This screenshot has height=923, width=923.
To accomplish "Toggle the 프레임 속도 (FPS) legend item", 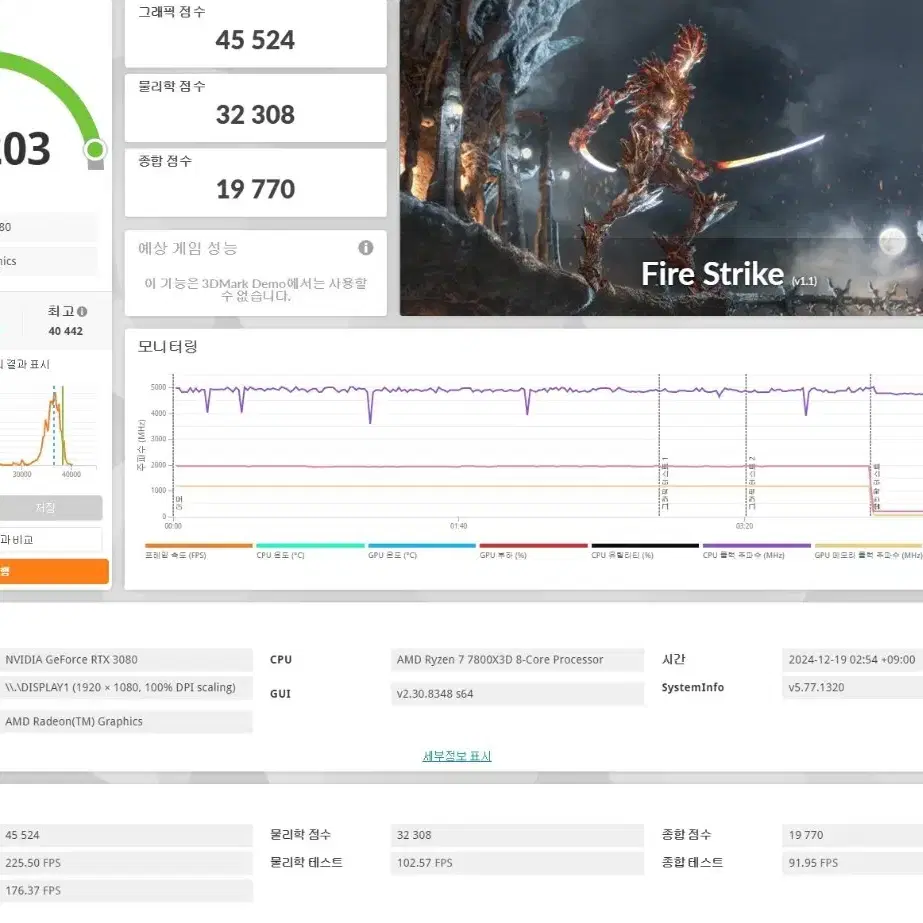I will [198, 551].
